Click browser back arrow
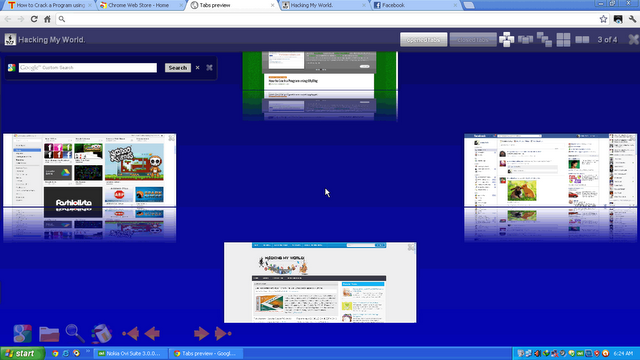 (x=8, y=19)
